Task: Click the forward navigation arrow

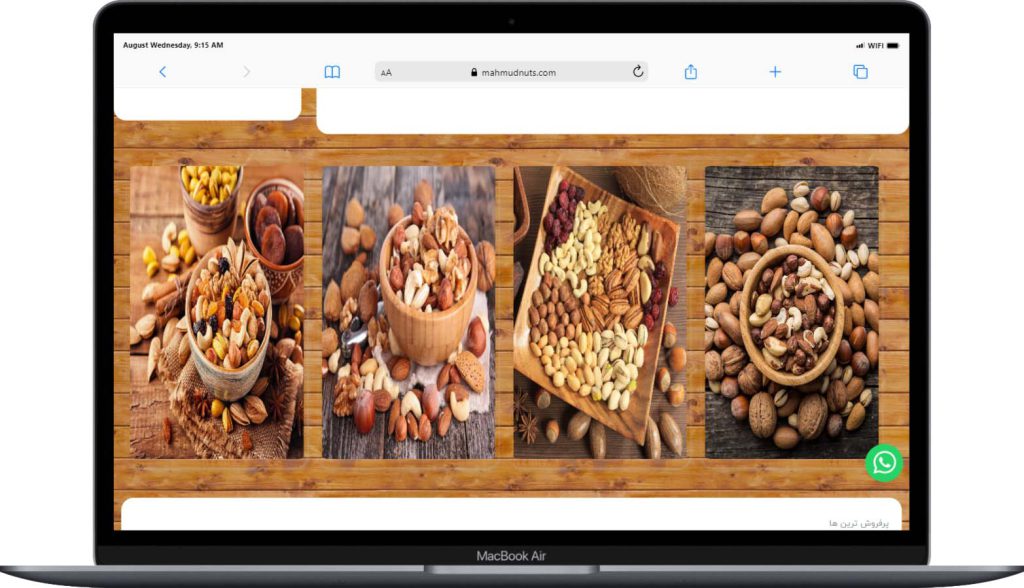Action: 247,72
